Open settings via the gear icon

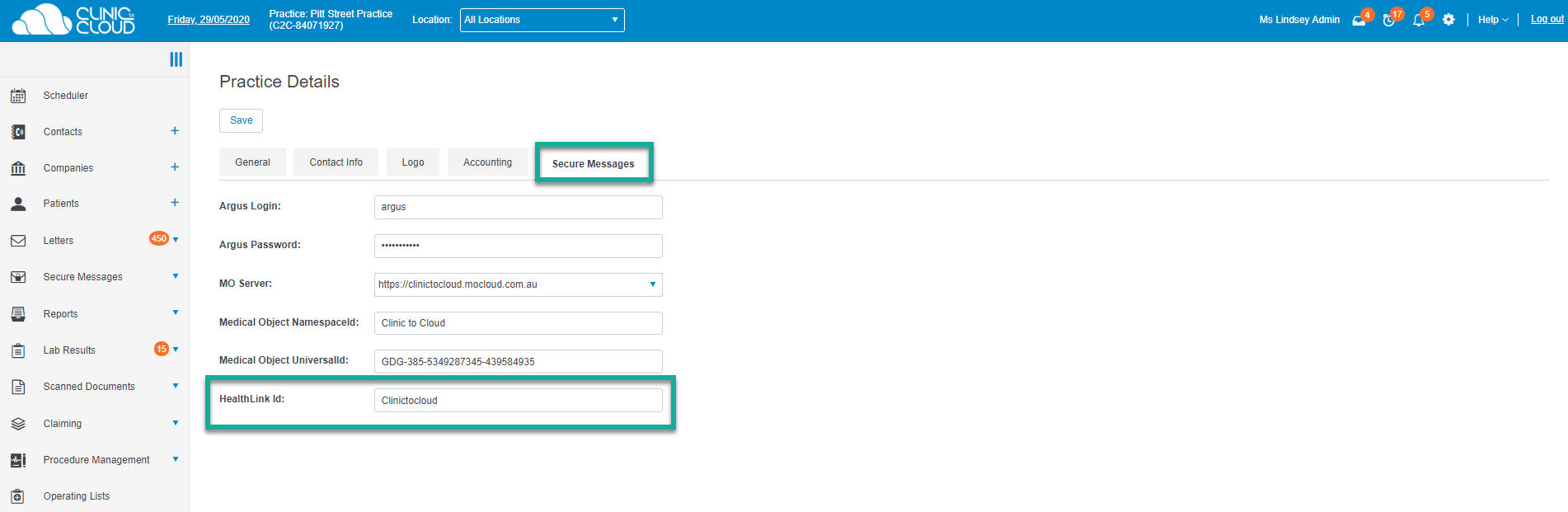[x=1448, y=20]
